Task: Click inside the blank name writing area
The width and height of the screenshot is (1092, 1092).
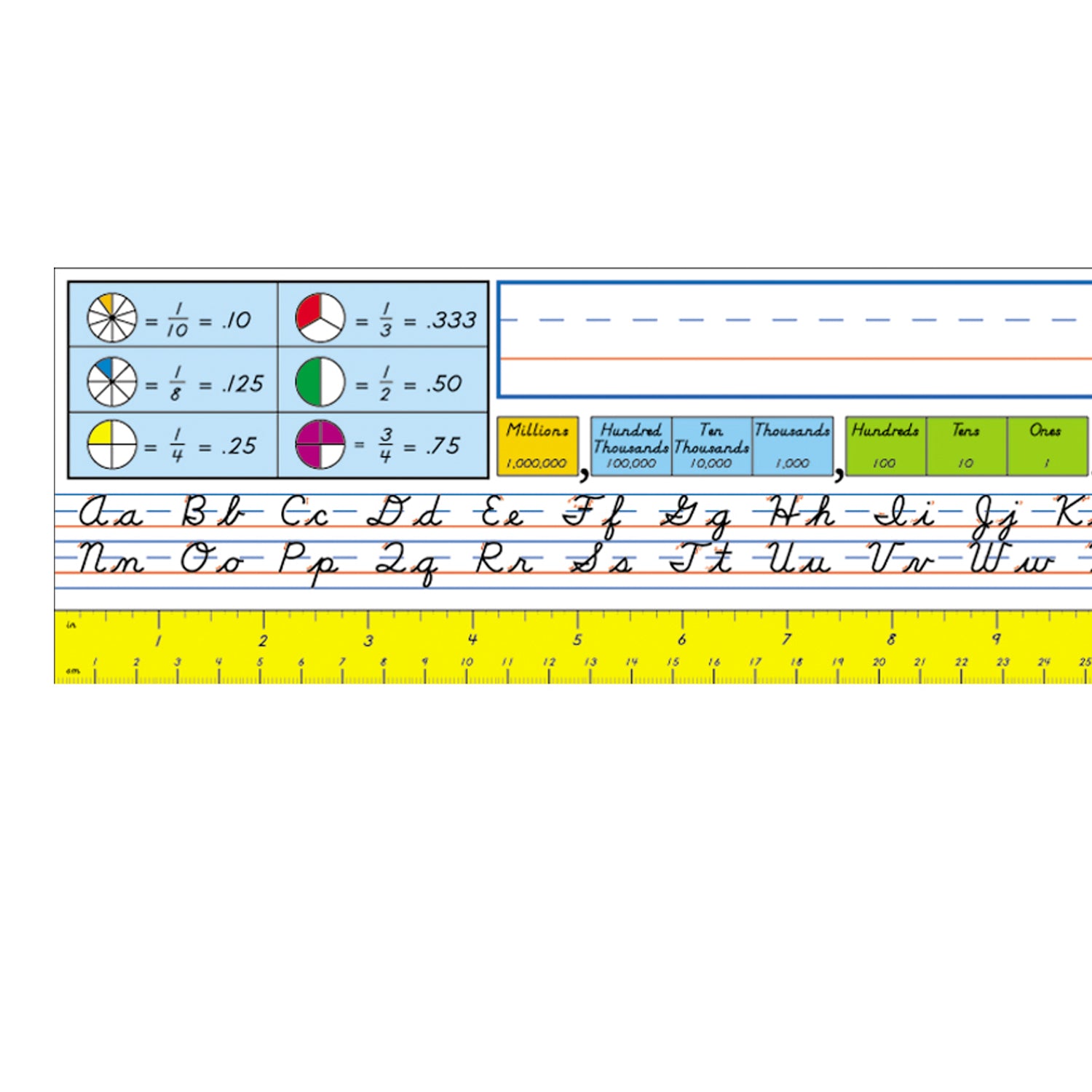Action: click(x=794, y=340)
